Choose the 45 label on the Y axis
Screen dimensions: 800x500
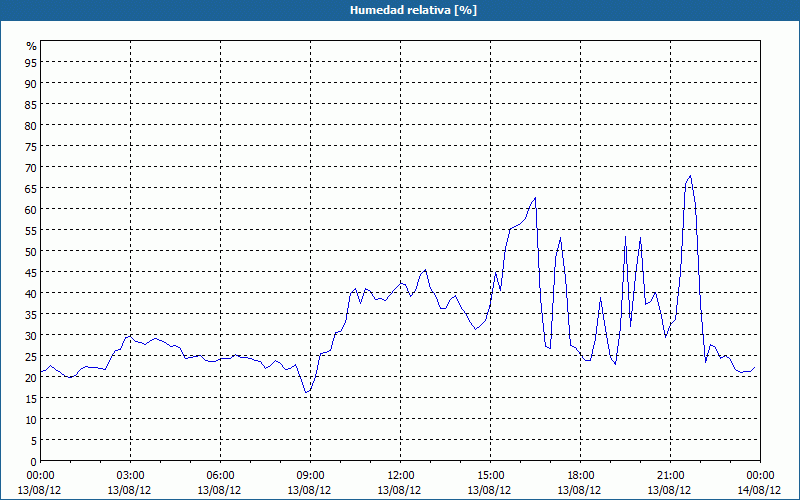tap(31, 272)
